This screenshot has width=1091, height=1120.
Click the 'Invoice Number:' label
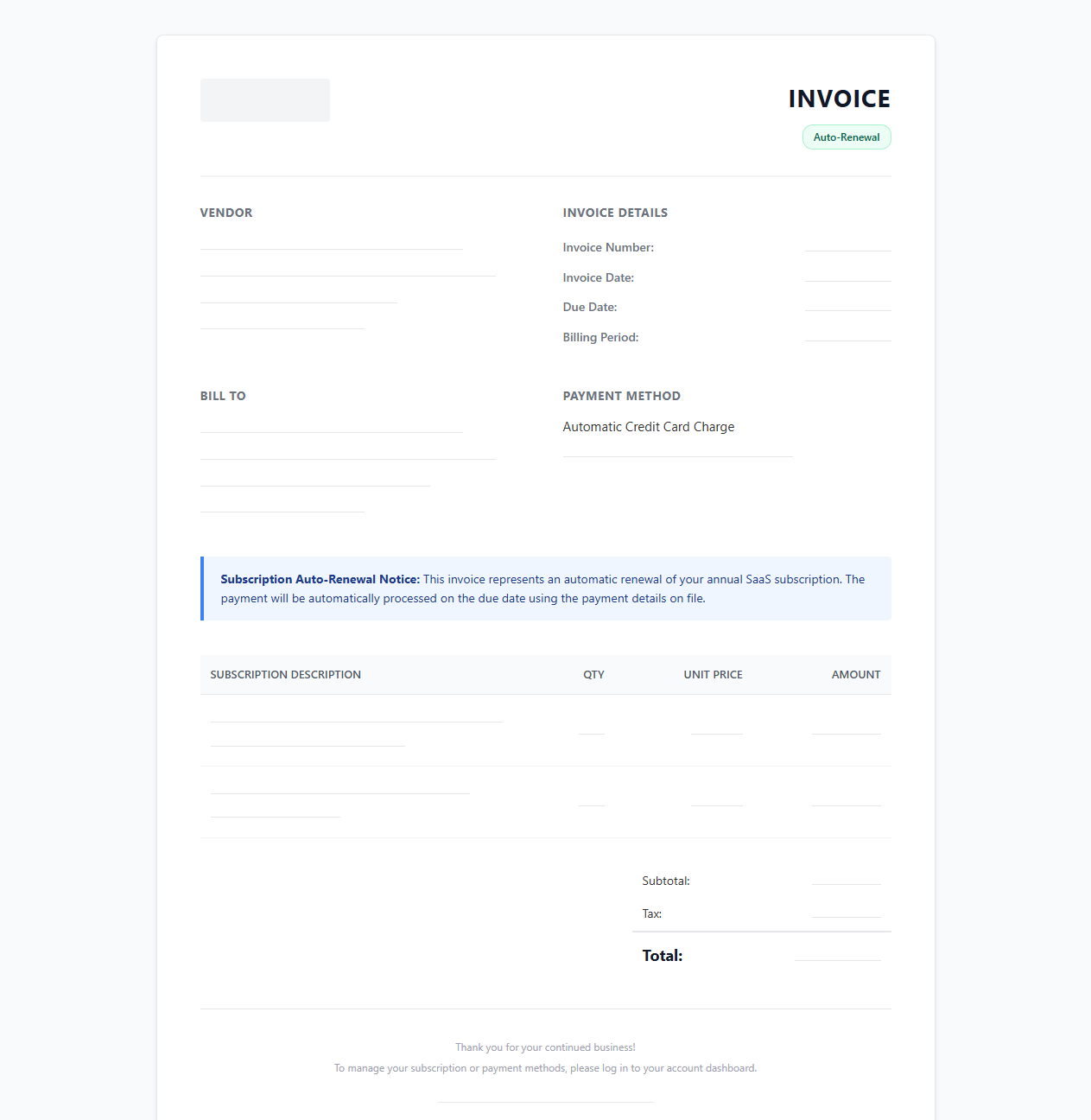pyautogui.click(x=608, y=247)
